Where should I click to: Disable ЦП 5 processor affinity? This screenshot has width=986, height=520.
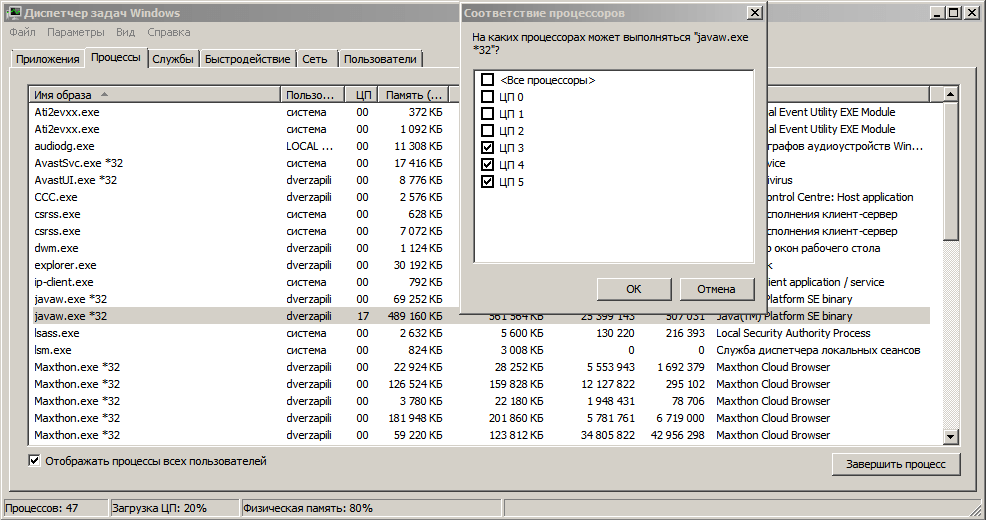click(x=488, y=182)
